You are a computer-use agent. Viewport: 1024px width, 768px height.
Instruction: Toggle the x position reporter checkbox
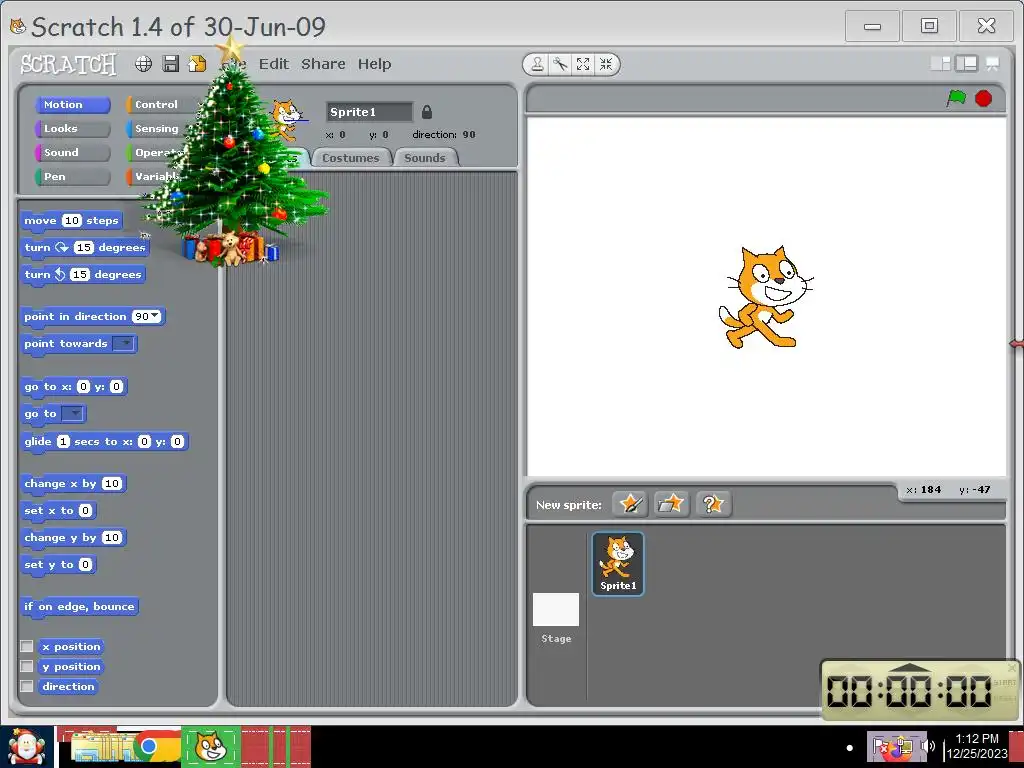(x=27, y=646)
